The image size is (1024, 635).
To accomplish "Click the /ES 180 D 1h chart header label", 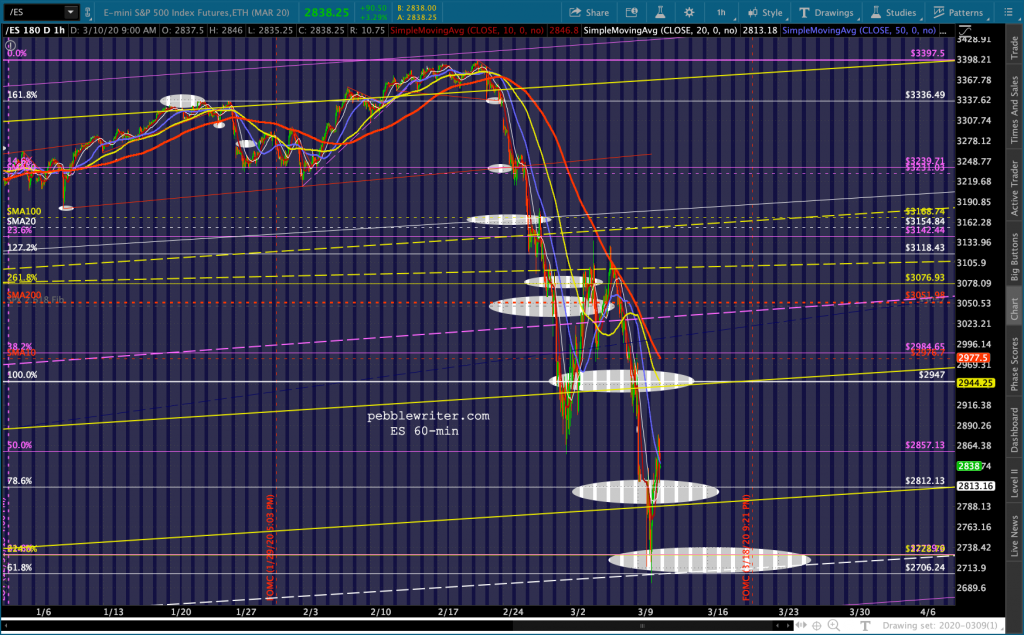I will pos(36,30).
